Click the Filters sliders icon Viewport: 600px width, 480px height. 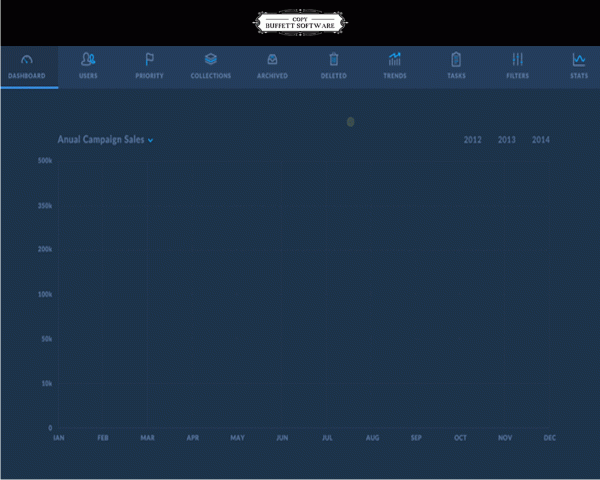point(517,59)
